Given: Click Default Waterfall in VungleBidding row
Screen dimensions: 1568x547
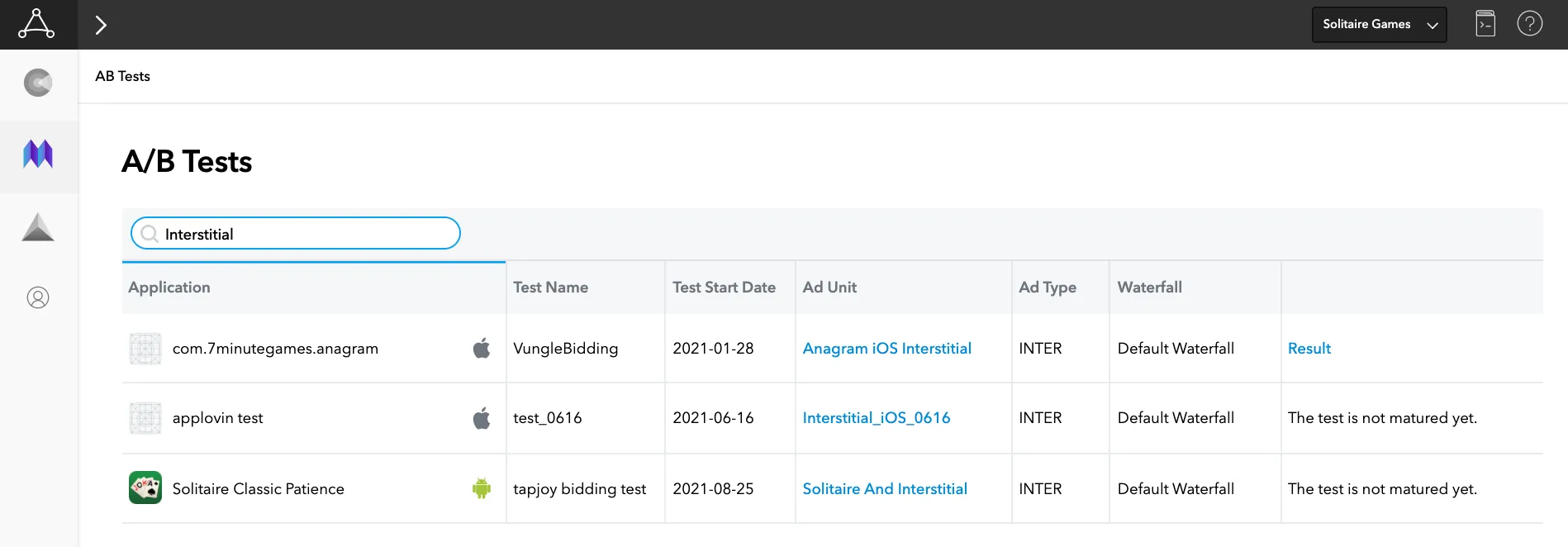Looking at the screenshot, I should coord(1176,349).
